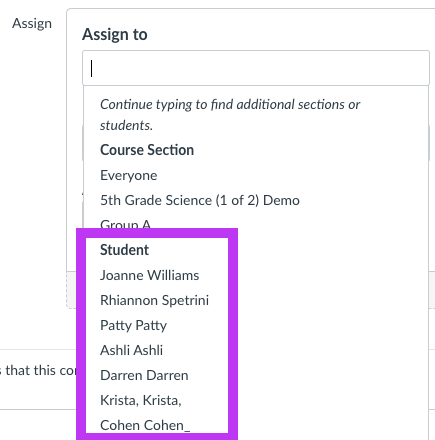Focus the Assign to search input field
The width and height of the screenshot is (435, 440).
pos(256,68)
